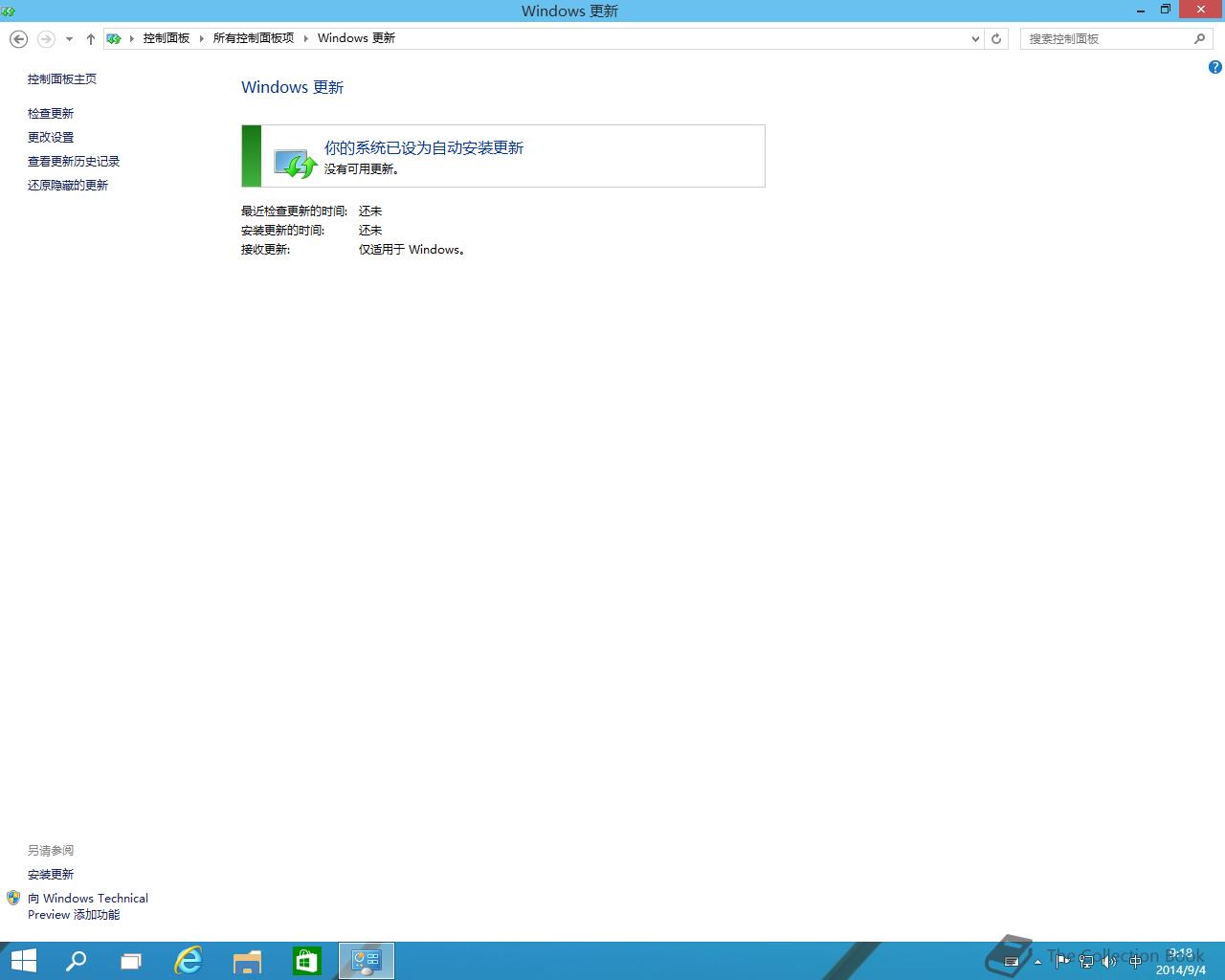This screenshot has width=1225, height=980.
Task: Click the address bar Windows Update icon
Action: click(x=114, y=38)
